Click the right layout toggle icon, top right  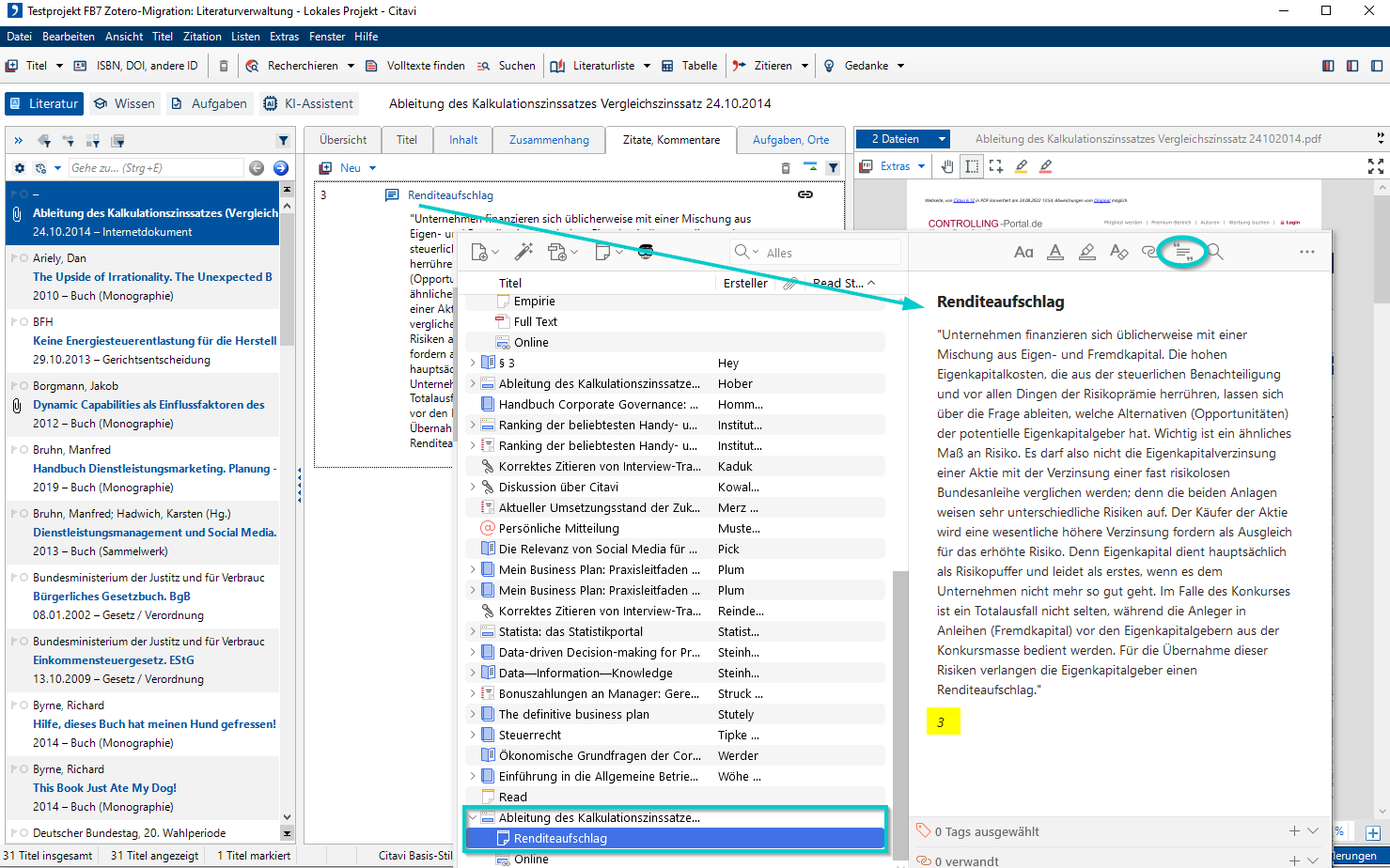[1377, 66]
